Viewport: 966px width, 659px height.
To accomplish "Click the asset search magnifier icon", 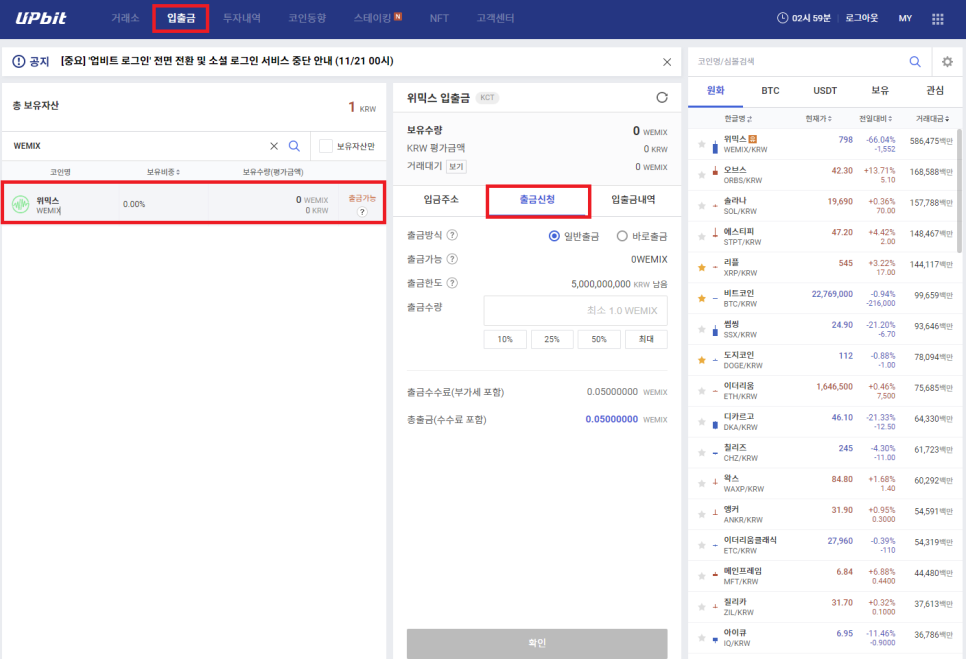I will point(294,146).
